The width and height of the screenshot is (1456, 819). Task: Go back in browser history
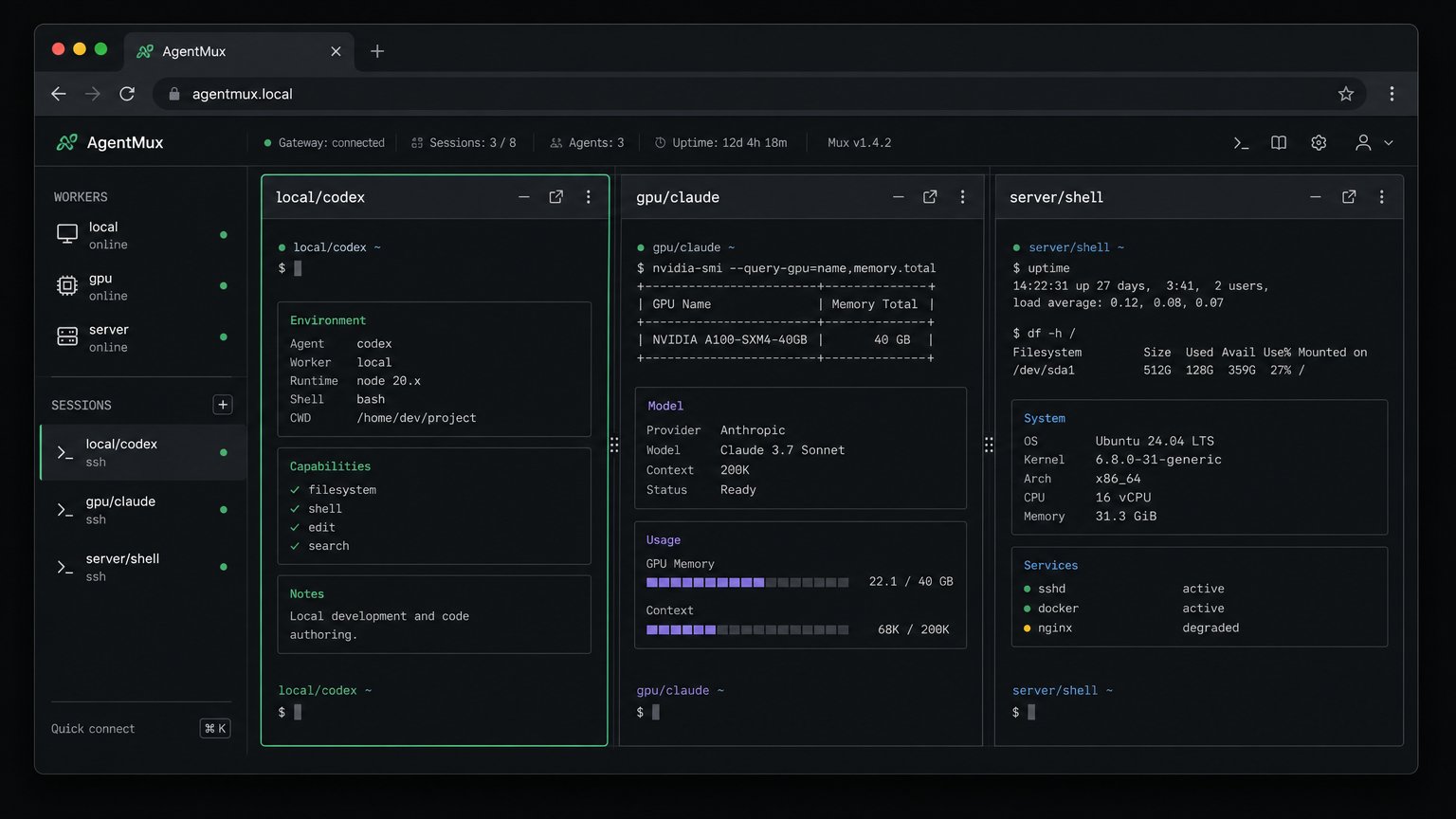pyautogui.click(x=59, y=94)
